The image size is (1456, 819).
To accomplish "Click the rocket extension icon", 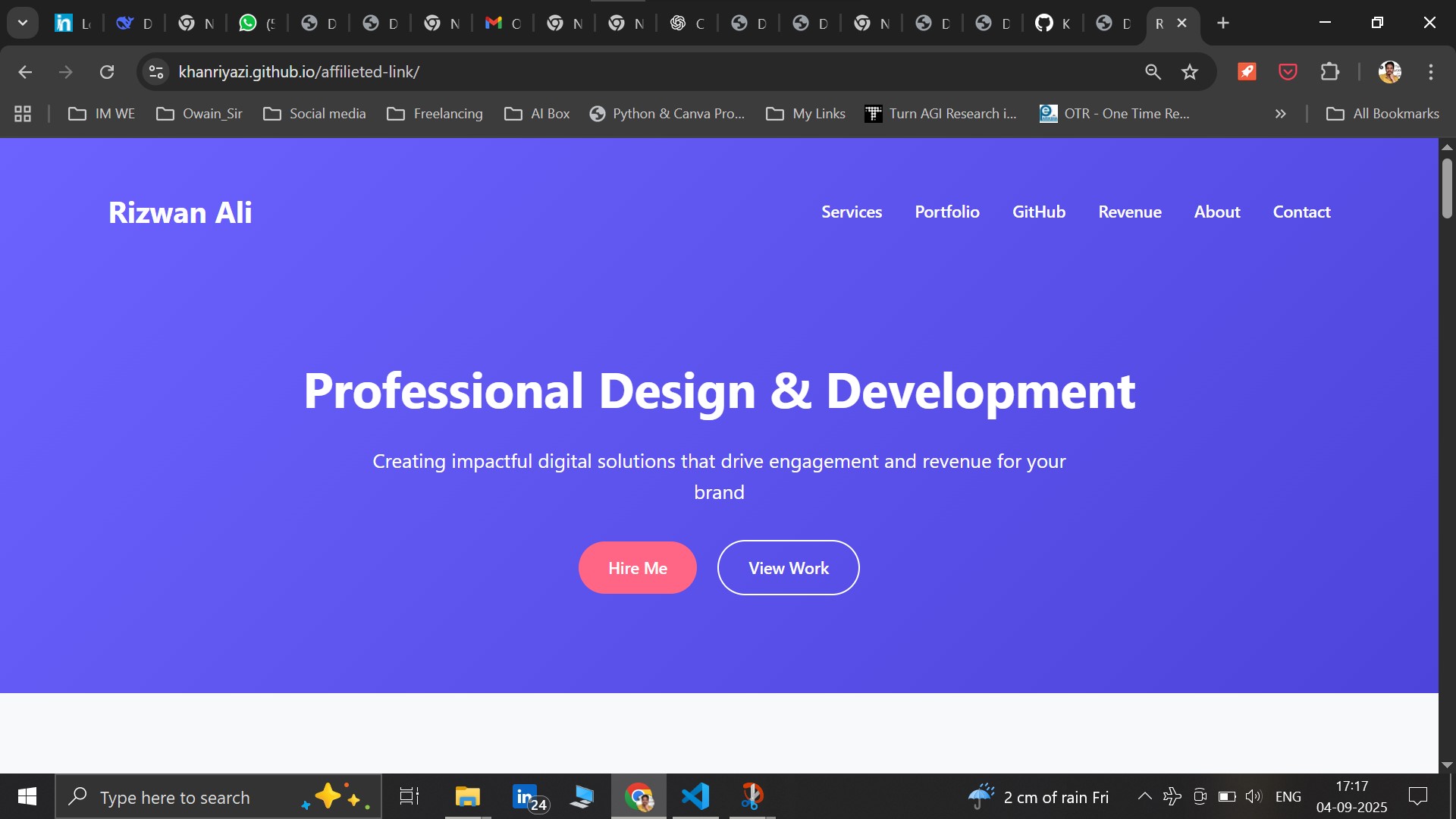I will point(1247,72).
